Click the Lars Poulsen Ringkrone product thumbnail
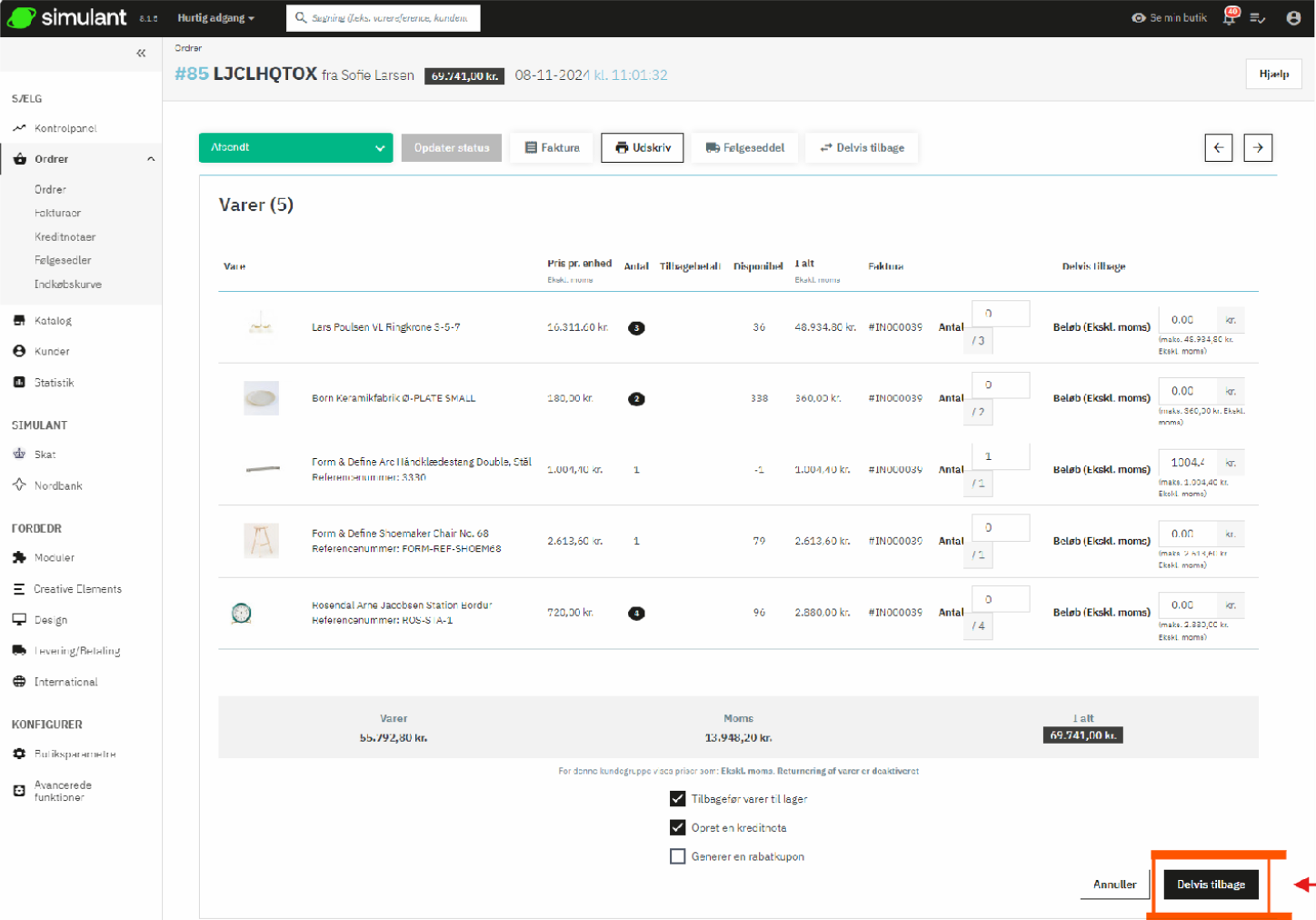Image resolution: width=1316 pixels, height=920 pixels. tap(261, 325)
